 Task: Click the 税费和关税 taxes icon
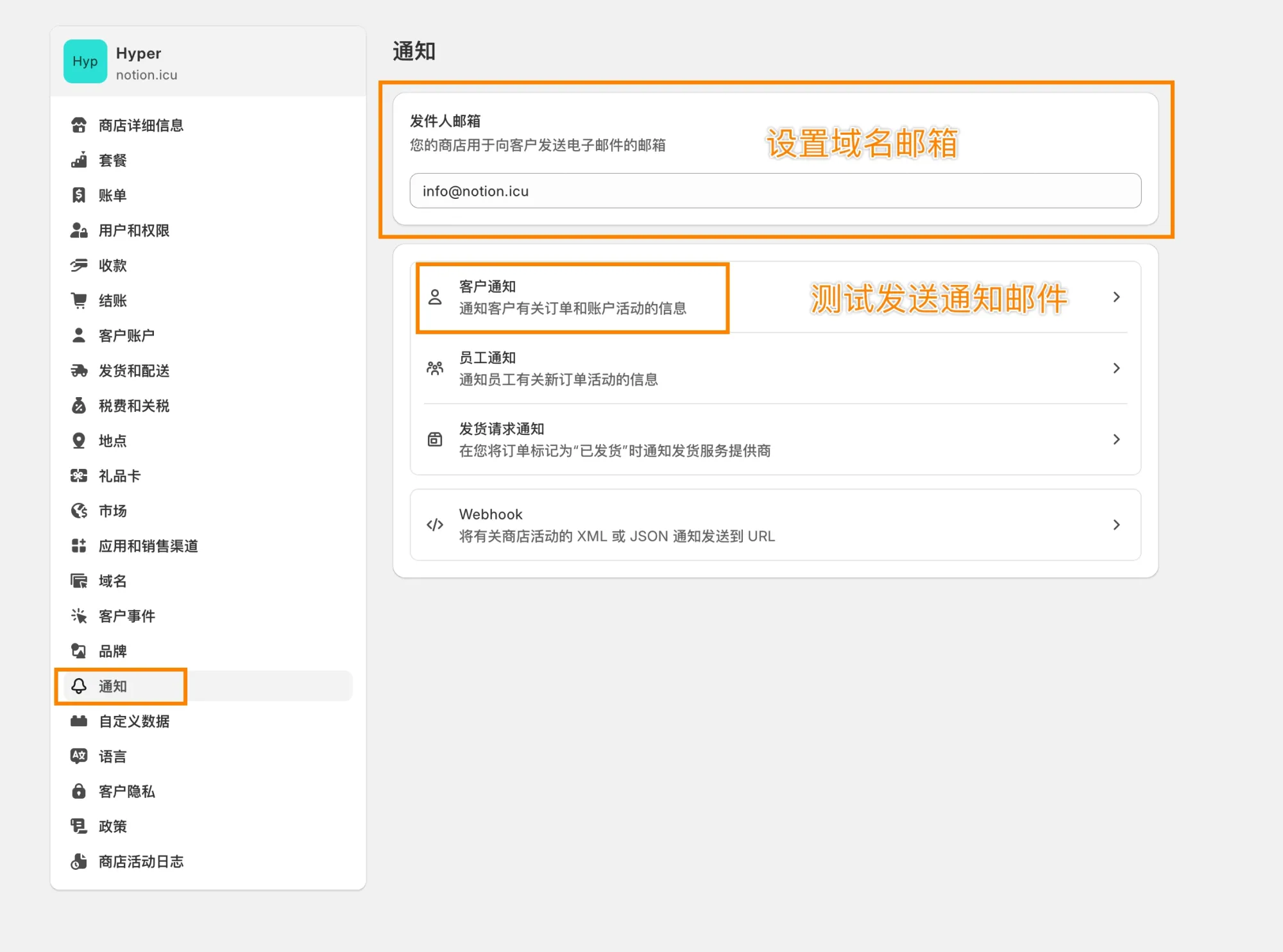[79, 405]
